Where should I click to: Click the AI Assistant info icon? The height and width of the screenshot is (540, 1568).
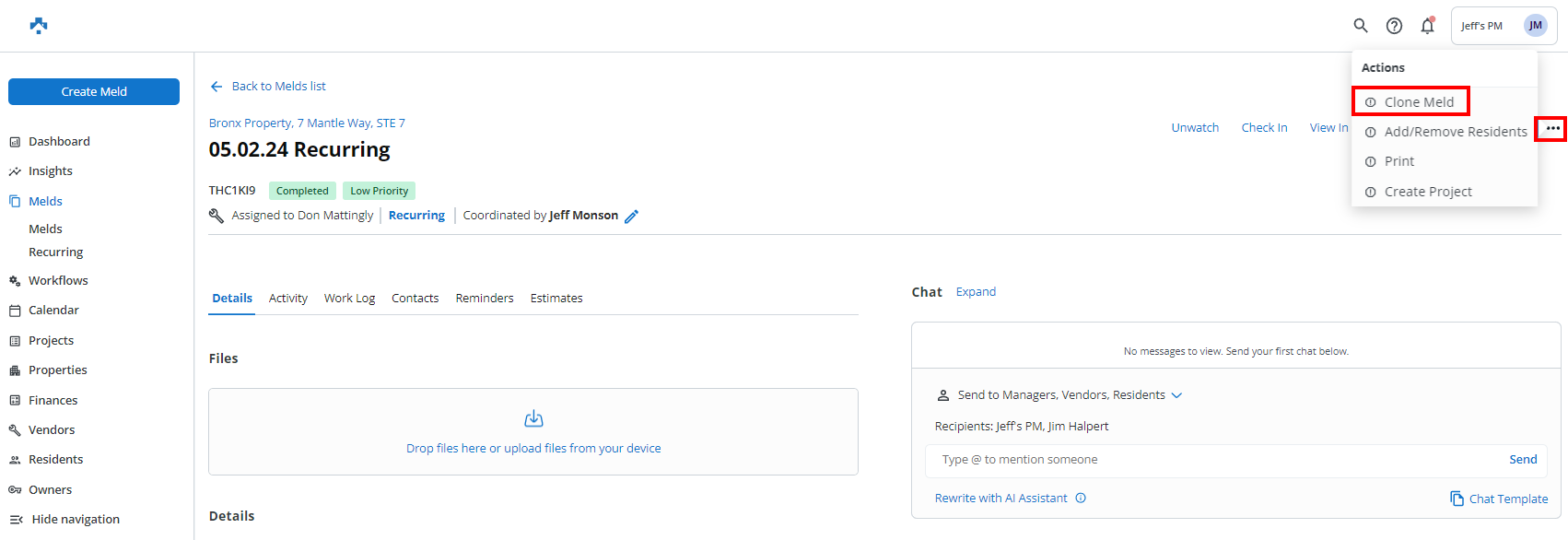[1081, 499]
